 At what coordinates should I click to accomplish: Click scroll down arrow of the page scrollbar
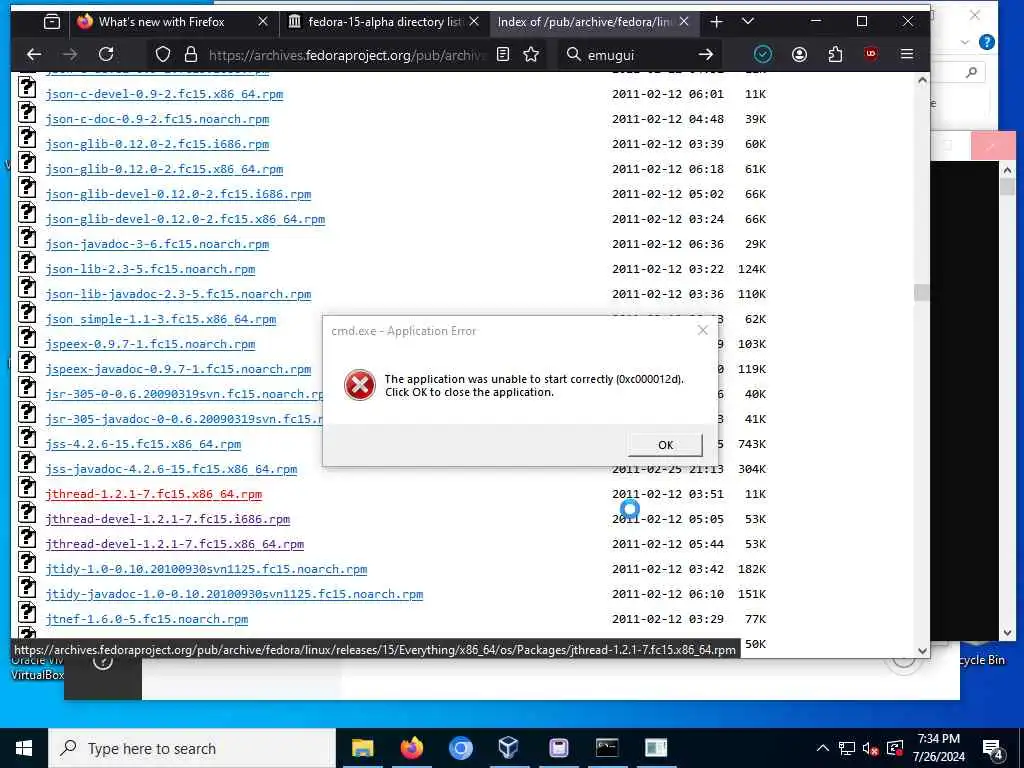click(x=921, y=650)
